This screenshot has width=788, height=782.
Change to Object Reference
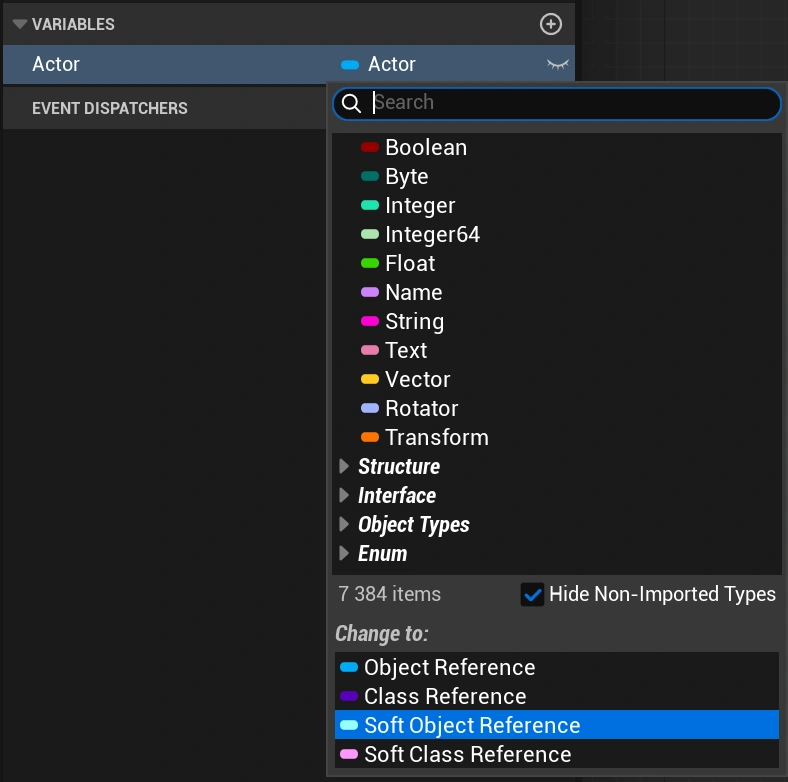tap(557, 667)
